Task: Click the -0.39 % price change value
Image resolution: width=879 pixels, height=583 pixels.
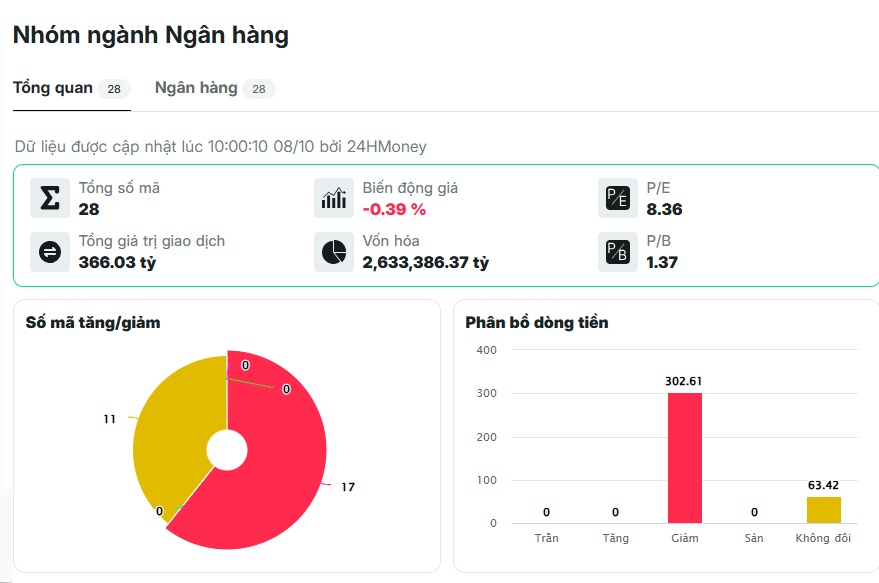Action: click(x=394, y=210)
